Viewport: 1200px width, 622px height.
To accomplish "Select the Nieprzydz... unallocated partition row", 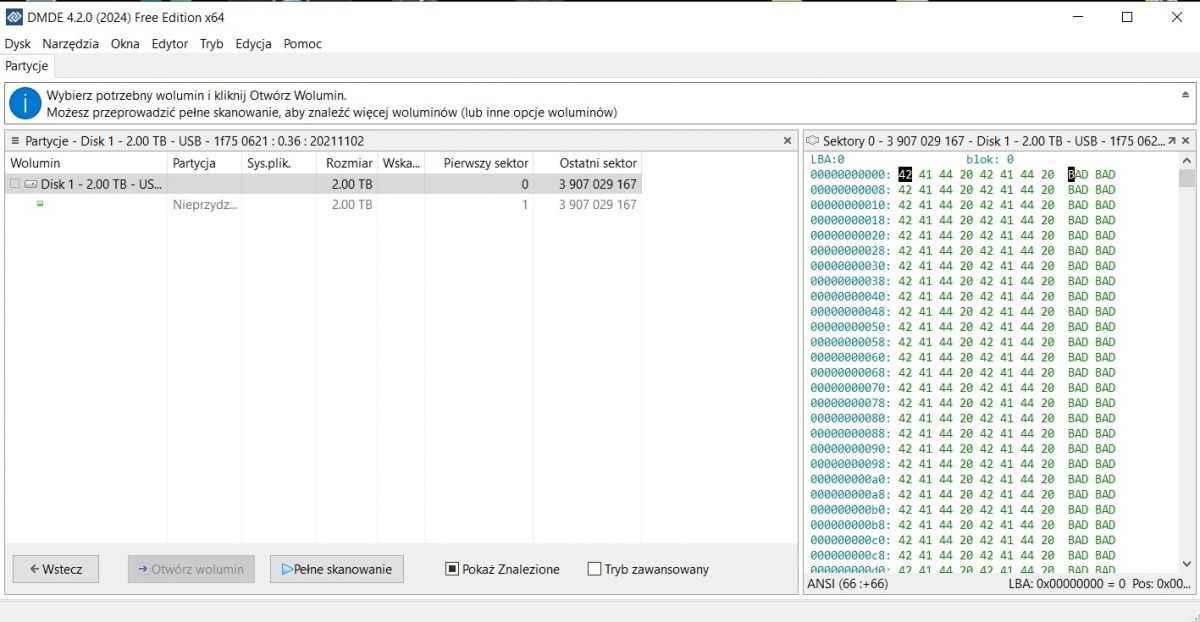I will click(323, 204).
